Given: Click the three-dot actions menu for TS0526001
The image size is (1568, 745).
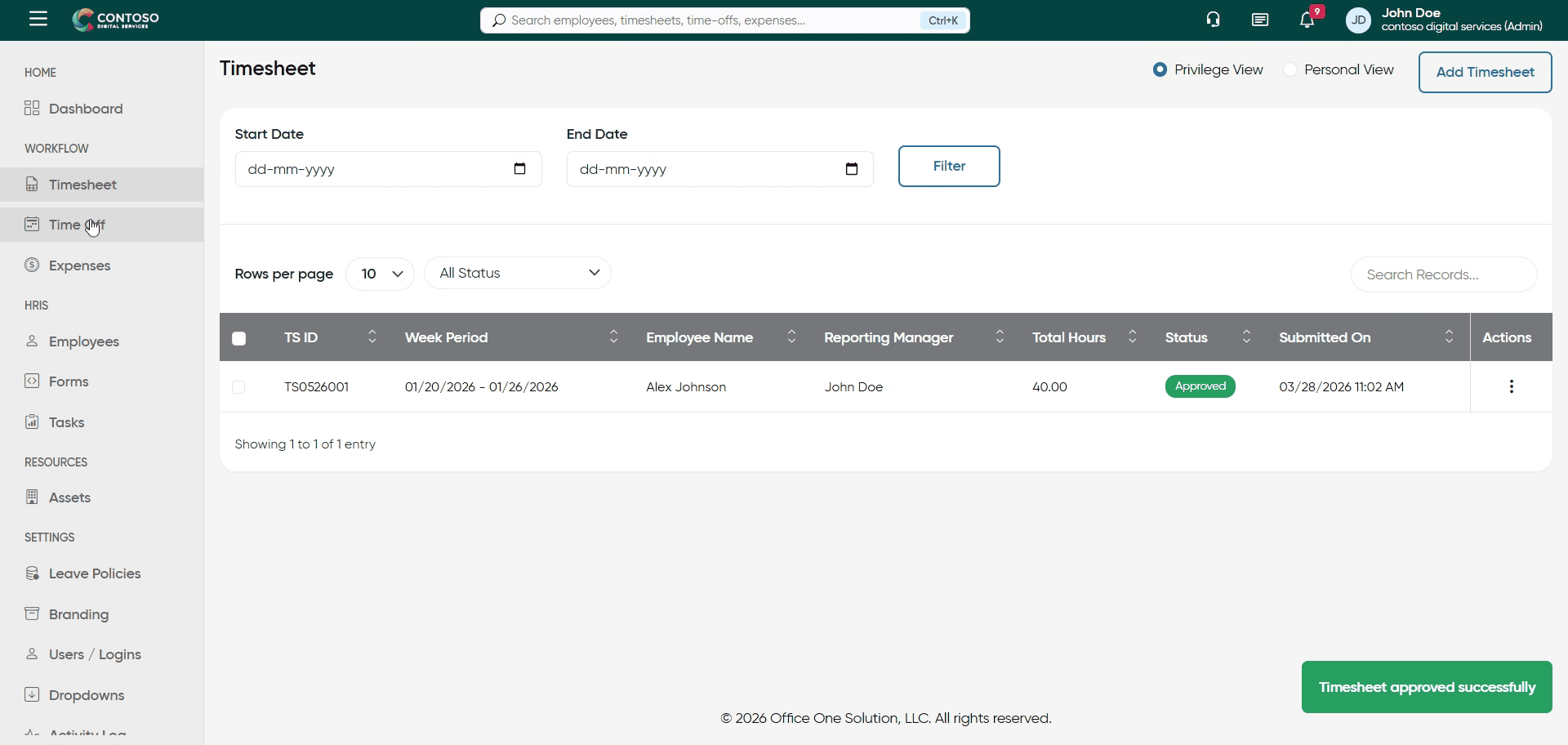Looking at the screenshot, I should tap(1511, 386).
